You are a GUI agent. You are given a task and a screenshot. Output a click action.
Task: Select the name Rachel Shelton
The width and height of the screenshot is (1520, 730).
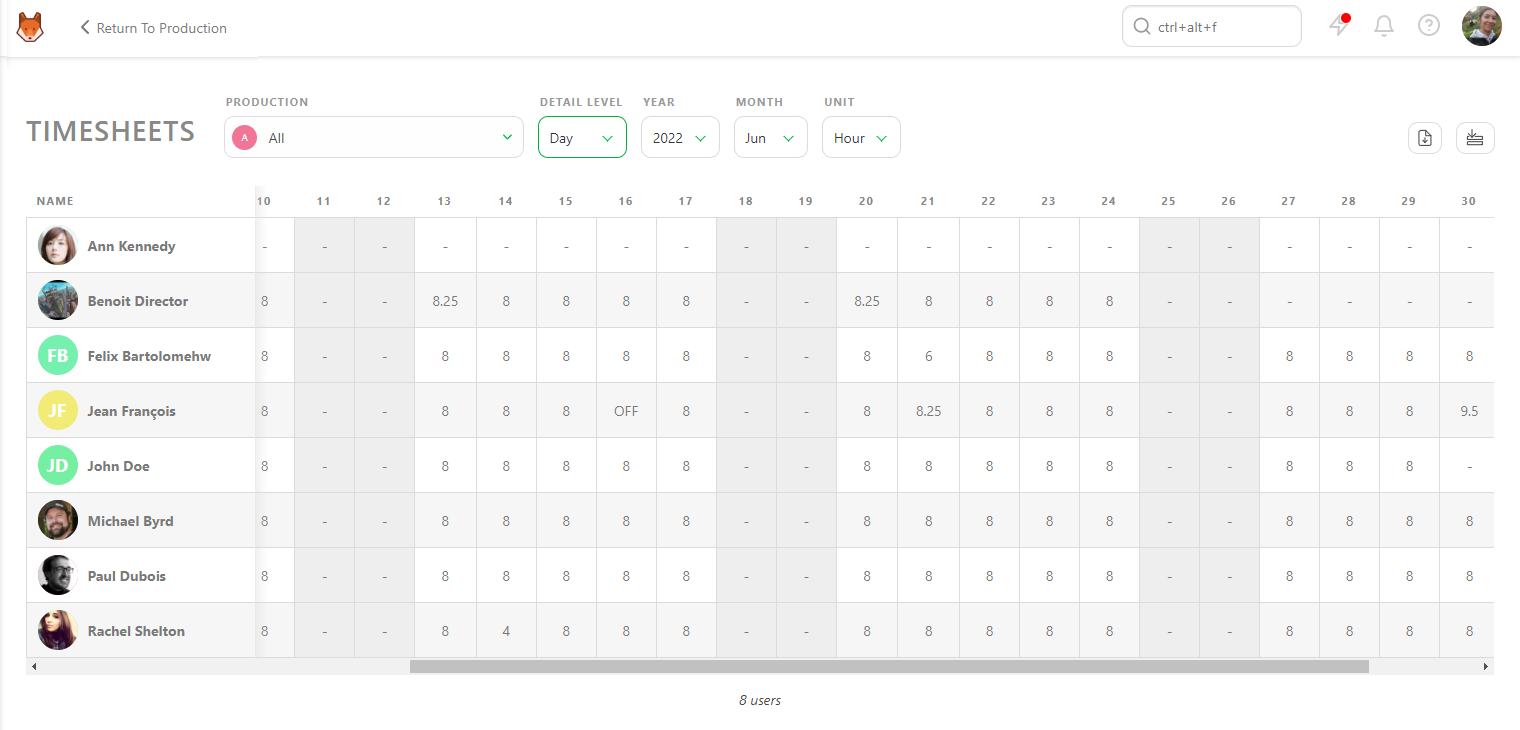[137, 631]
